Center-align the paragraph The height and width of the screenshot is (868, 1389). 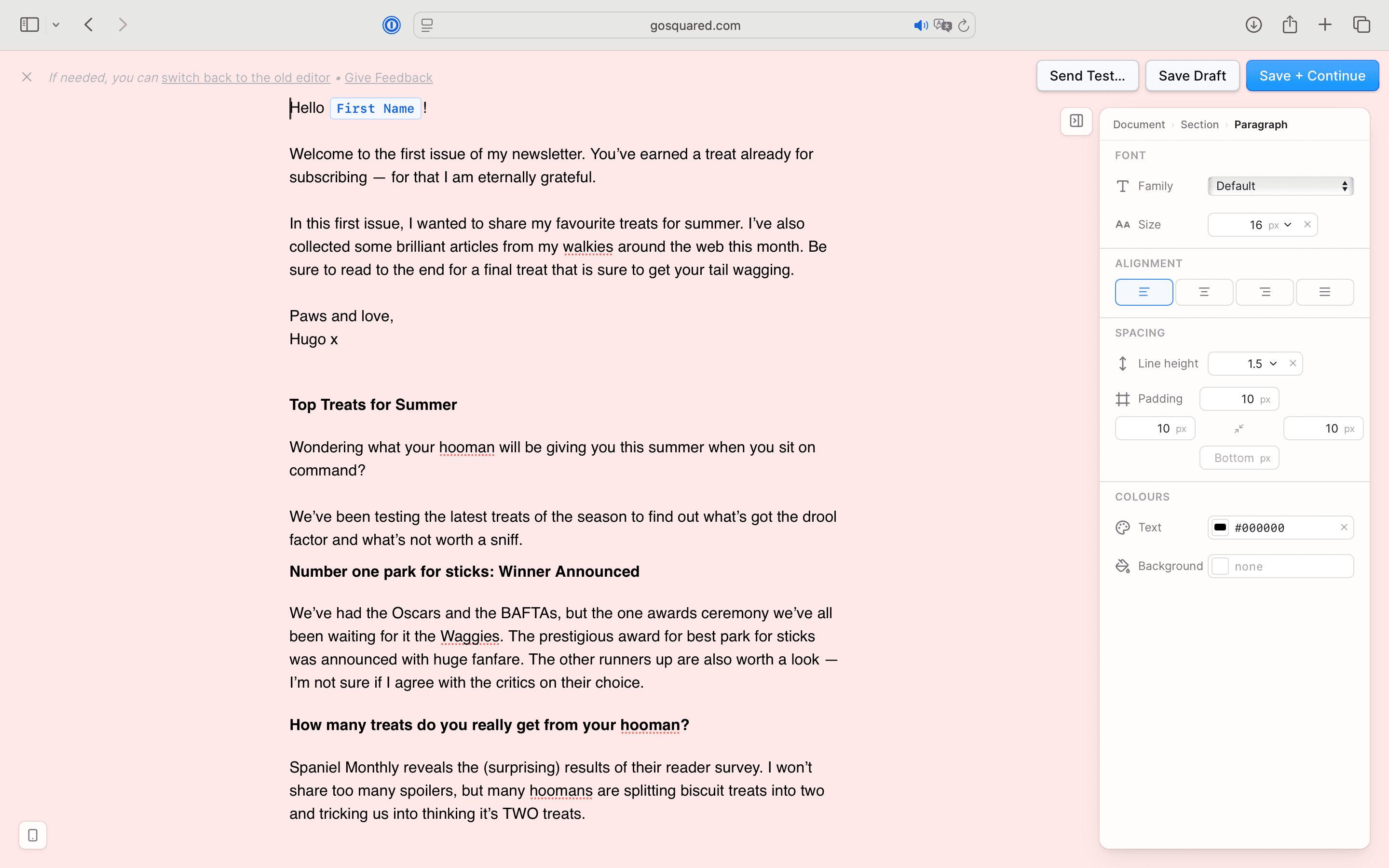click(x=1204, y=292)
